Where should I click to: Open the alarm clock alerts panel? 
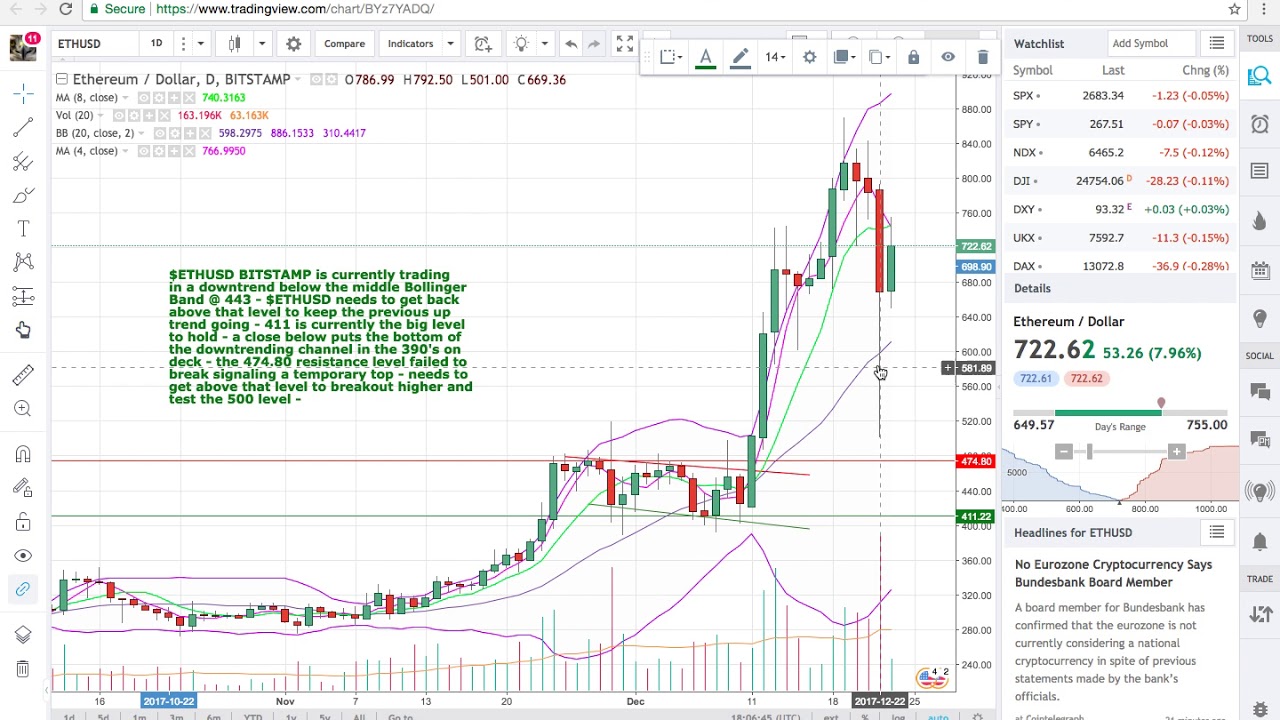point(1260,124)
